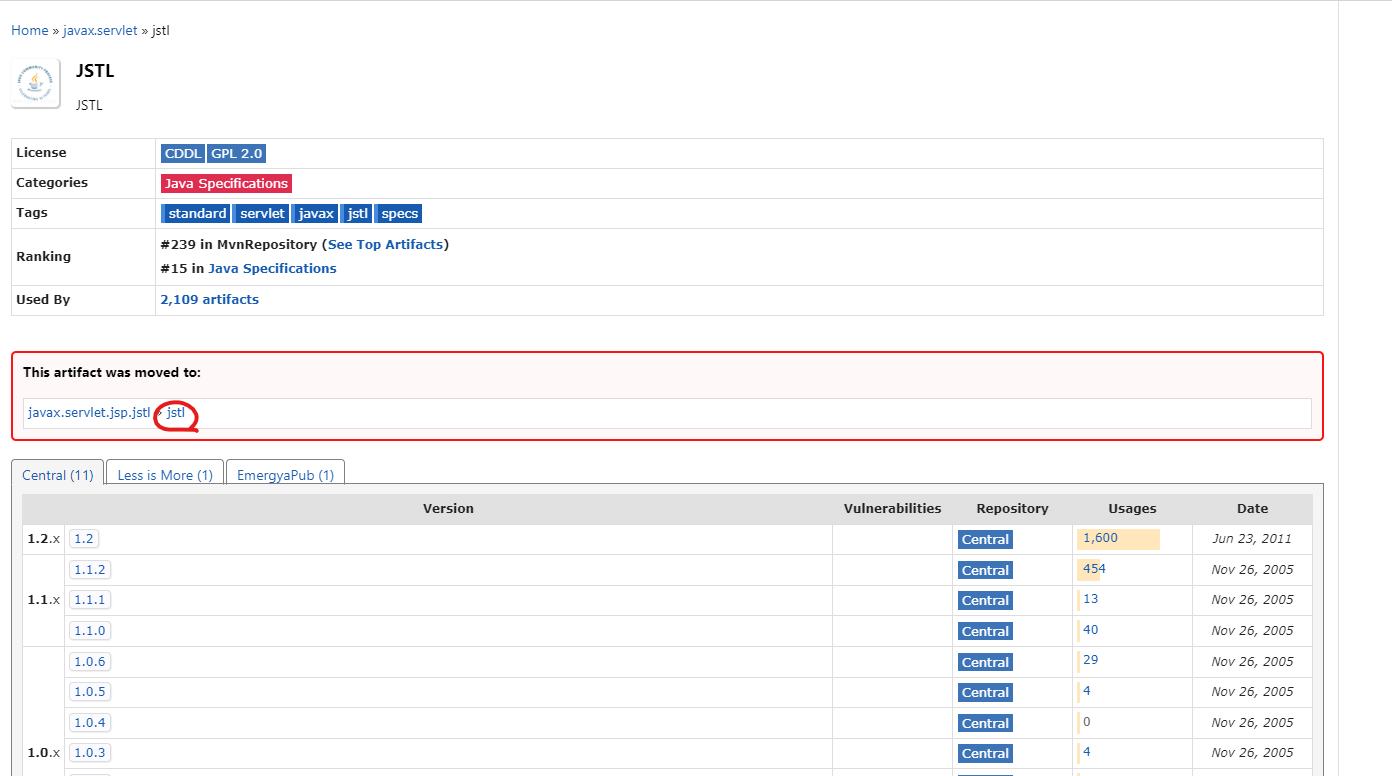The width and height of the screenshot is (1392, 776).
Task: Select the servlet tag
Action: [x=262, y=214]
